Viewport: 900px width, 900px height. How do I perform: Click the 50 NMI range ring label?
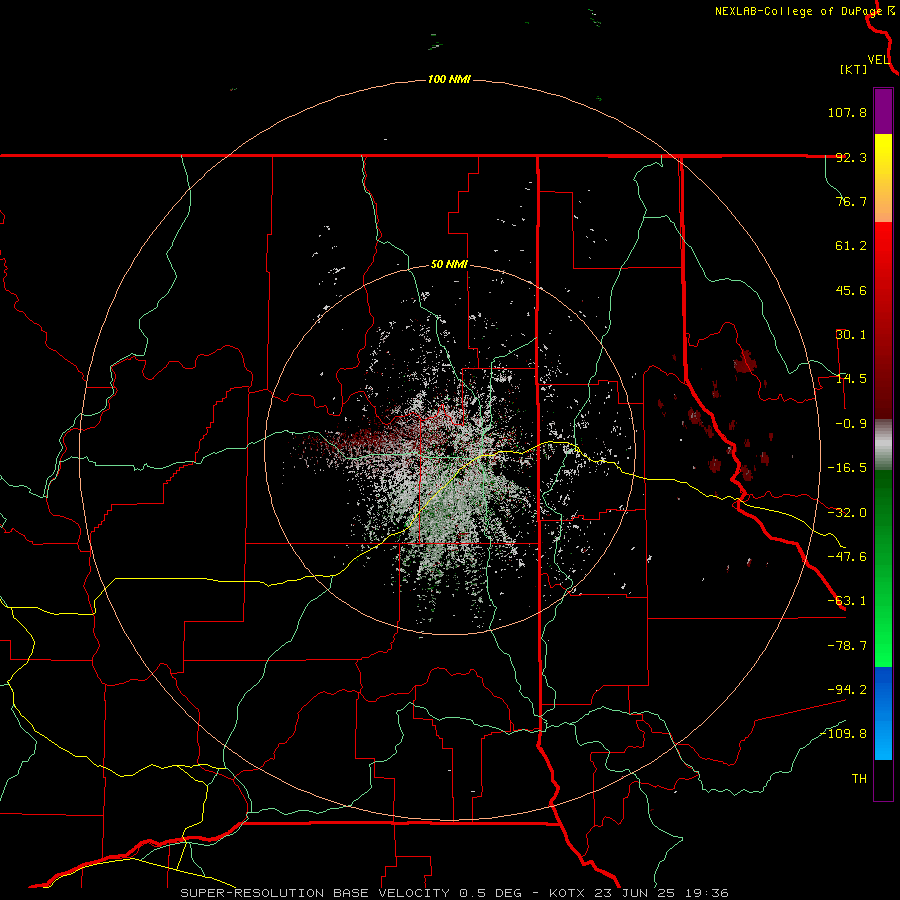coord(449,265)
